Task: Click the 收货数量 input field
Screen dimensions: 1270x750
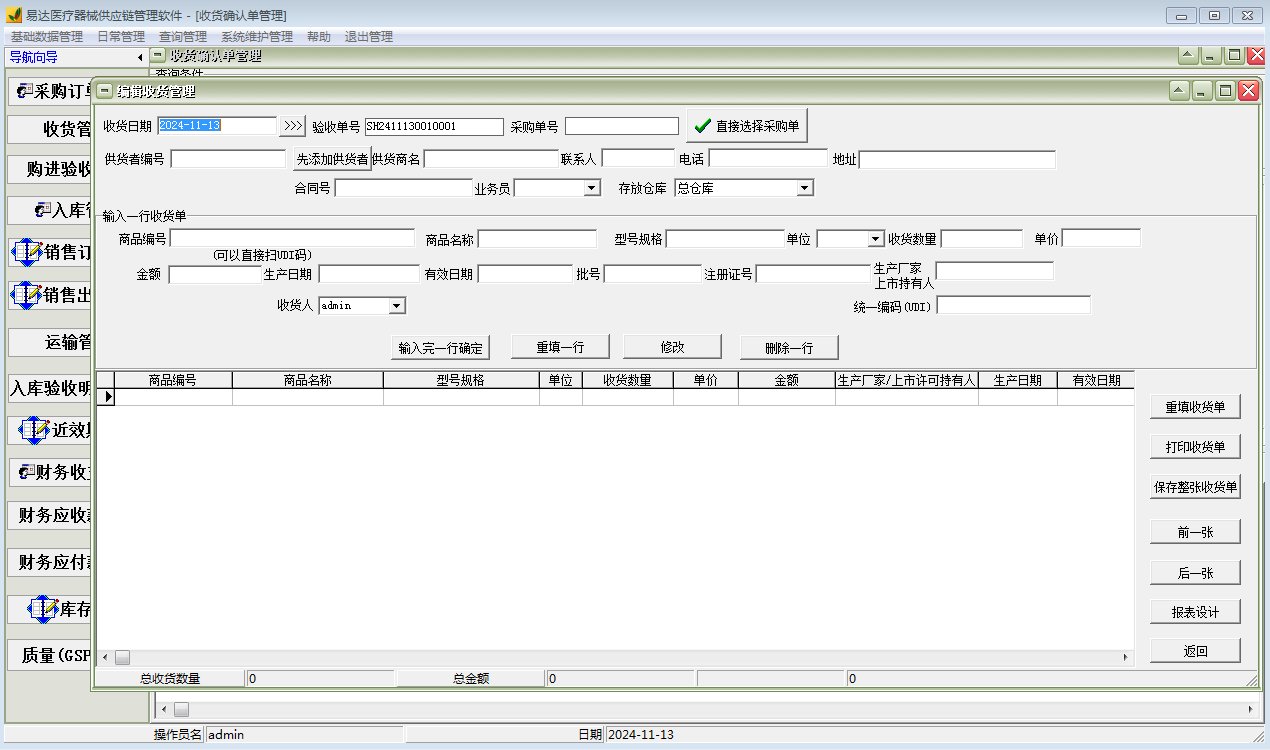Action: [x=982, y=238]
